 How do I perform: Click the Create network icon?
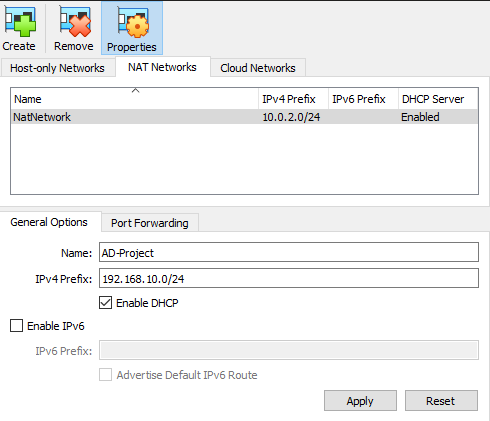coord(19,21)
